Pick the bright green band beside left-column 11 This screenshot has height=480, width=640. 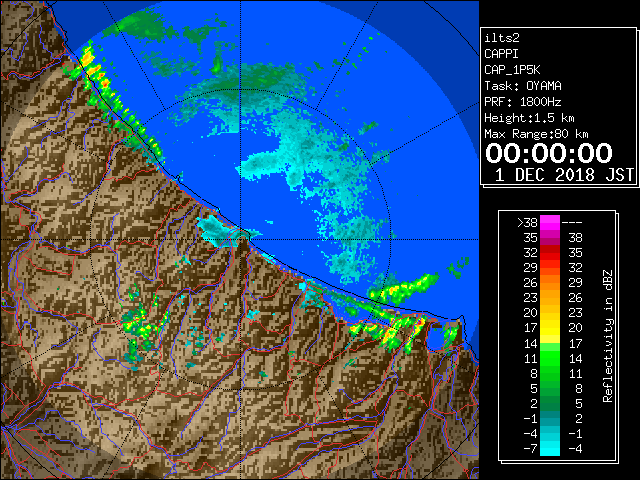tap(550, 358)
